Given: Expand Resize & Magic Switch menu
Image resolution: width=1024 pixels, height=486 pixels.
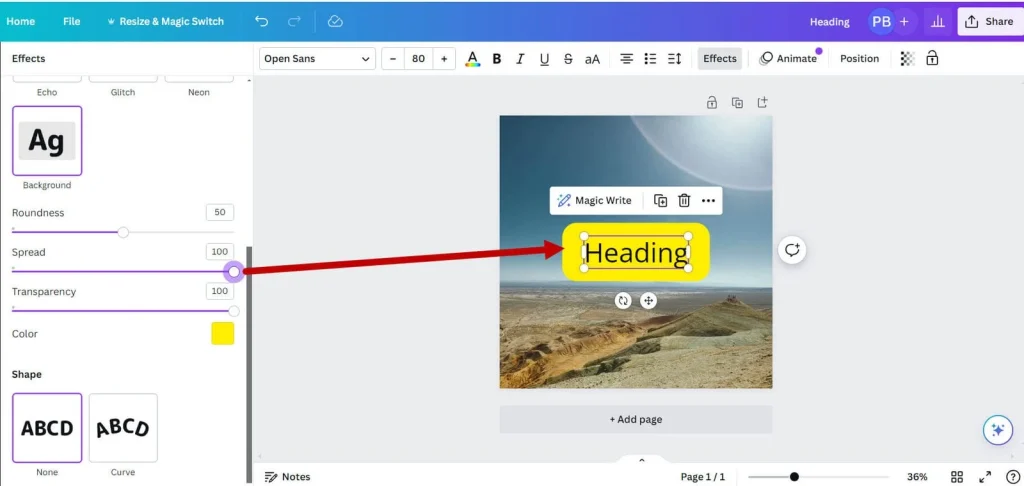Looking at the screenshot, I should [x=165, y=21].
